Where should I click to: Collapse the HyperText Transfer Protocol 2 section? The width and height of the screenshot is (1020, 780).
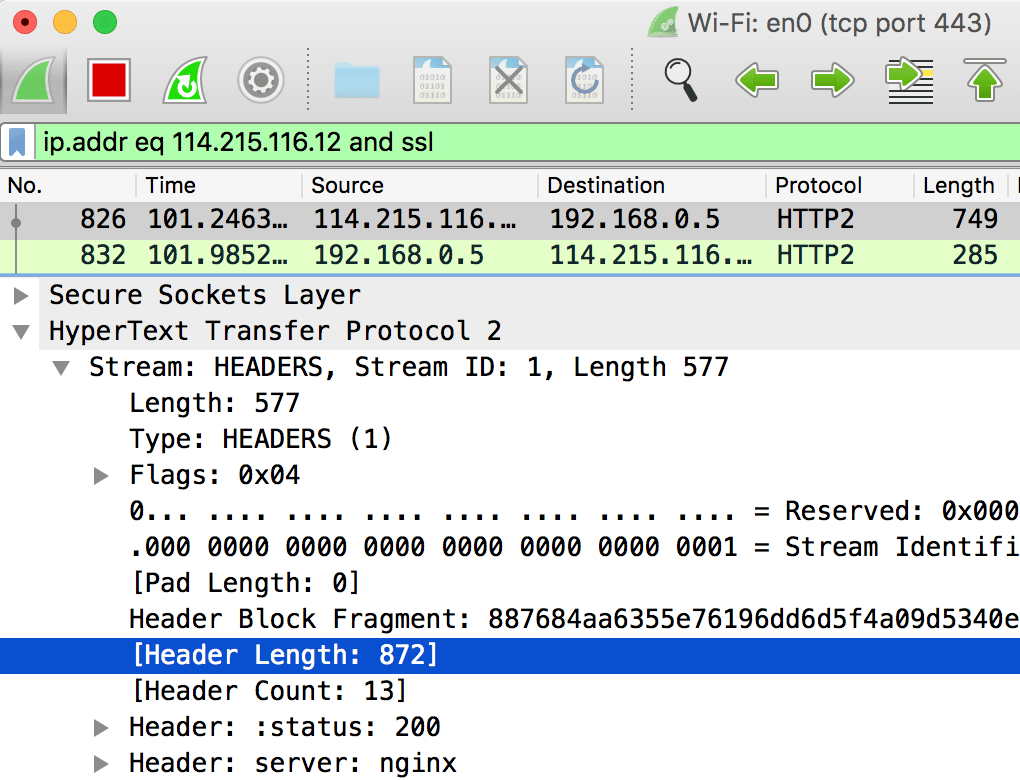20,330
